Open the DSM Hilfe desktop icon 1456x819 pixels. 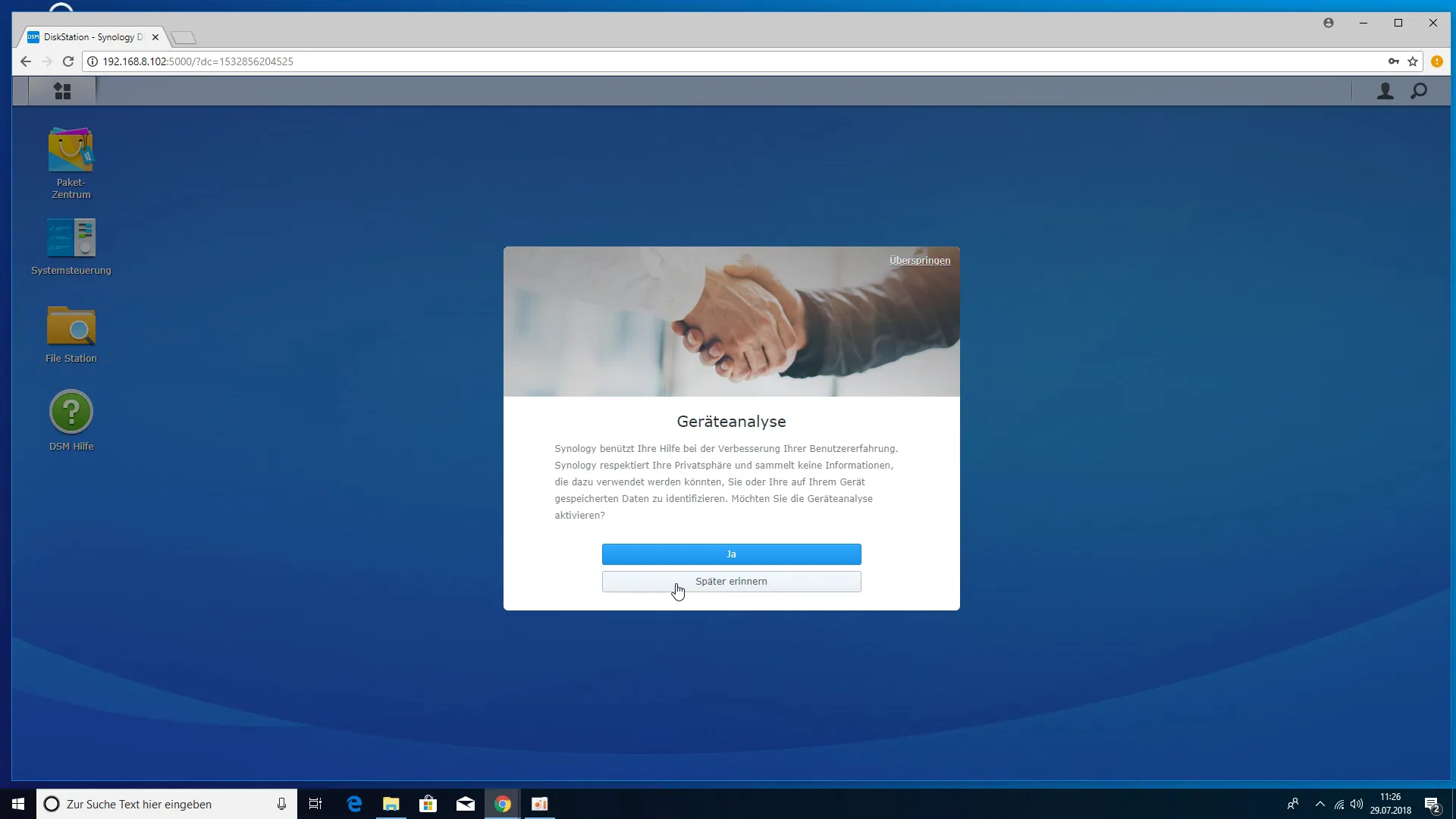[x=71, y=421]
